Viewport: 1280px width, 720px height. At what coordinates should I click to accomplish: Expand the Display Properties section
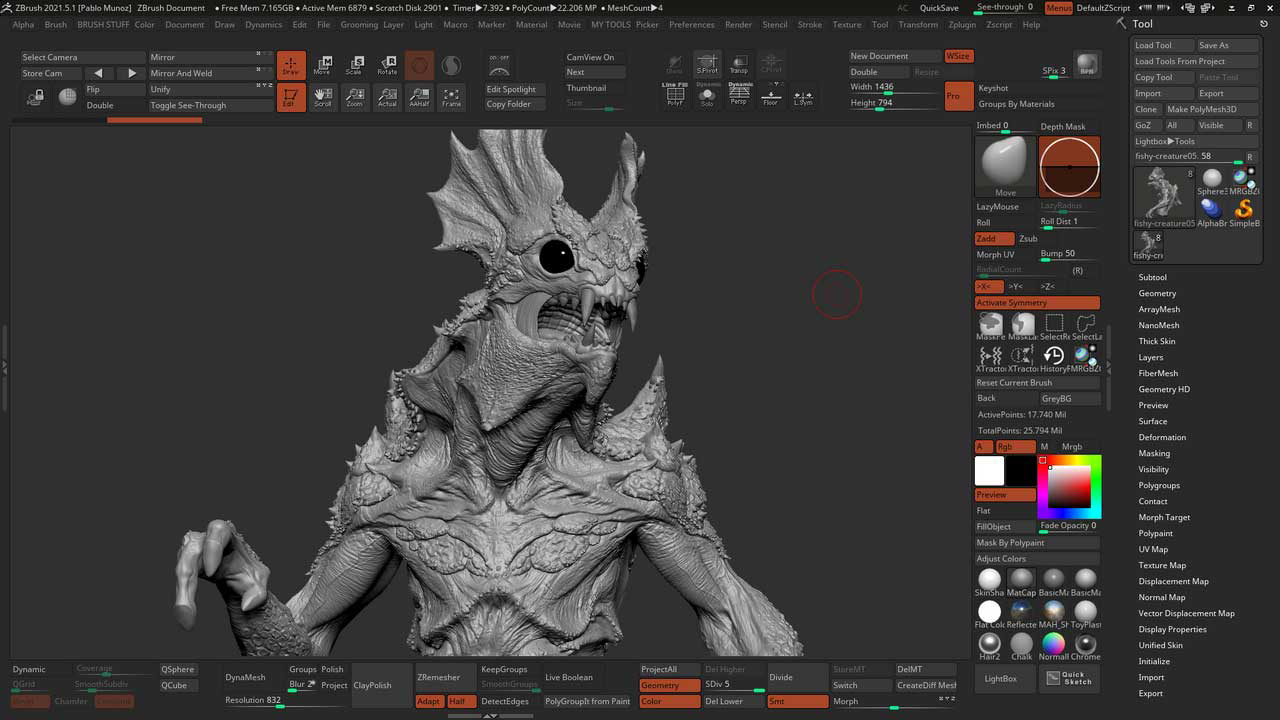tap(1172, 629)
